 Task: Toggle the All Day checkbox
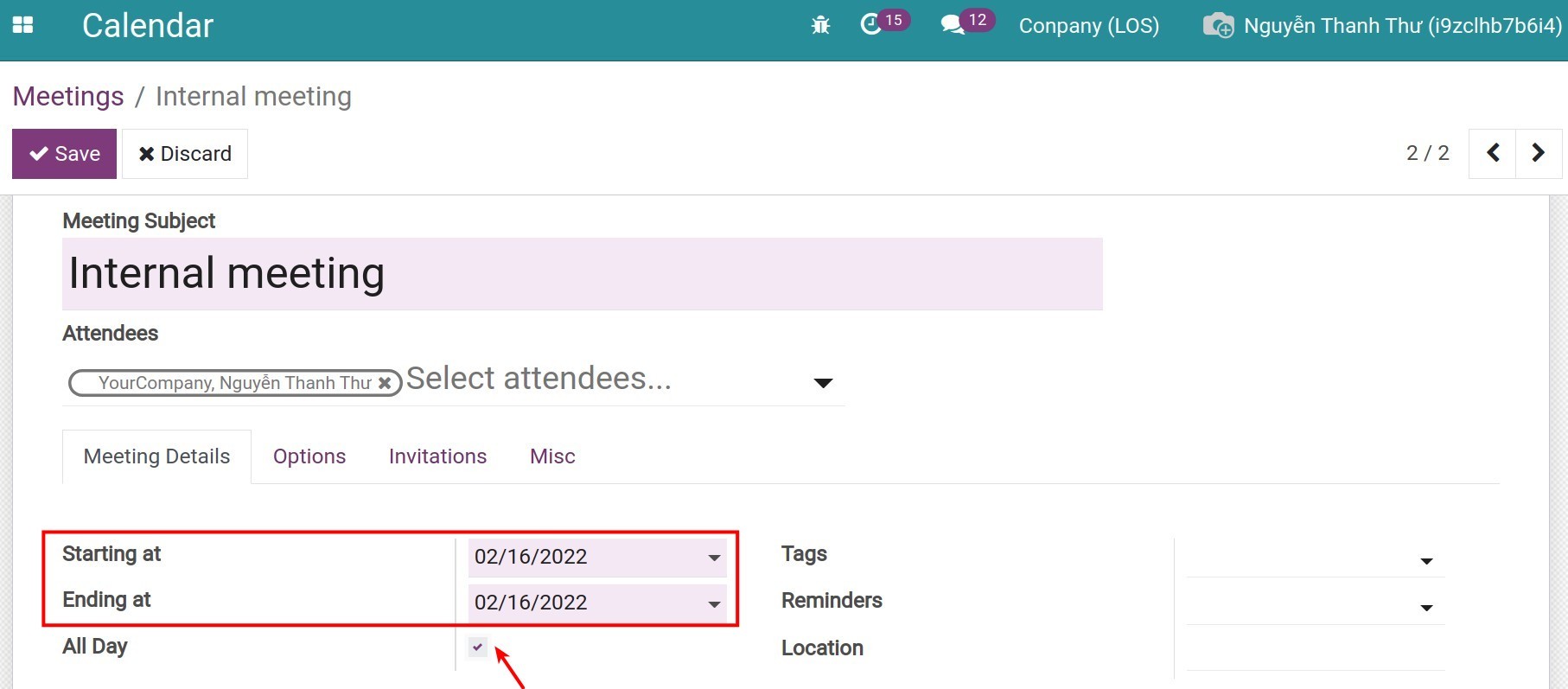point(478,647)
